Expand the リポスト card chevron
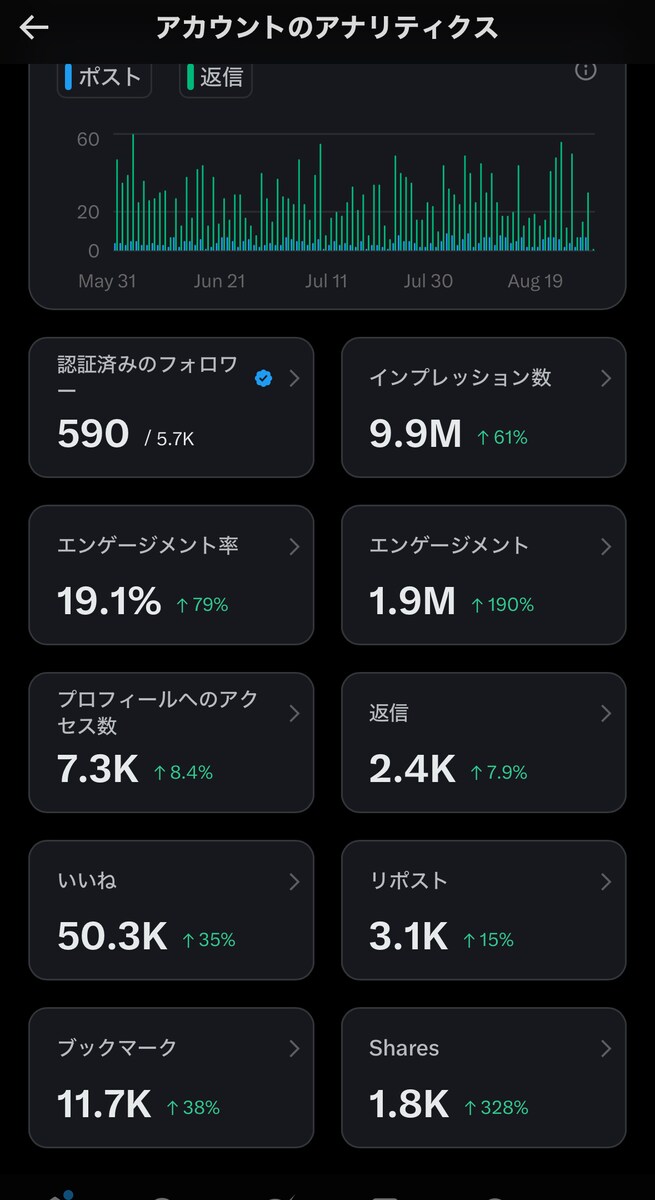Image resolution: width=655 pixels, height=1200 pixels. point(606,881)
